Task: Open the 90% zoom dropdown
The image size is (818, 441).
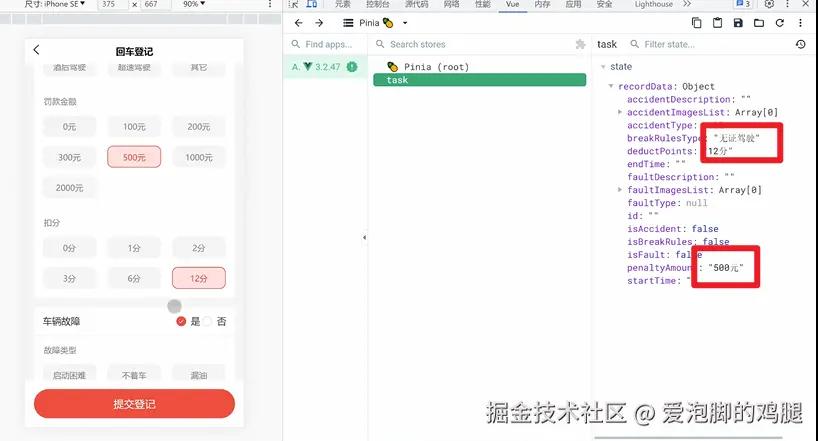Action: coord(194,4)
